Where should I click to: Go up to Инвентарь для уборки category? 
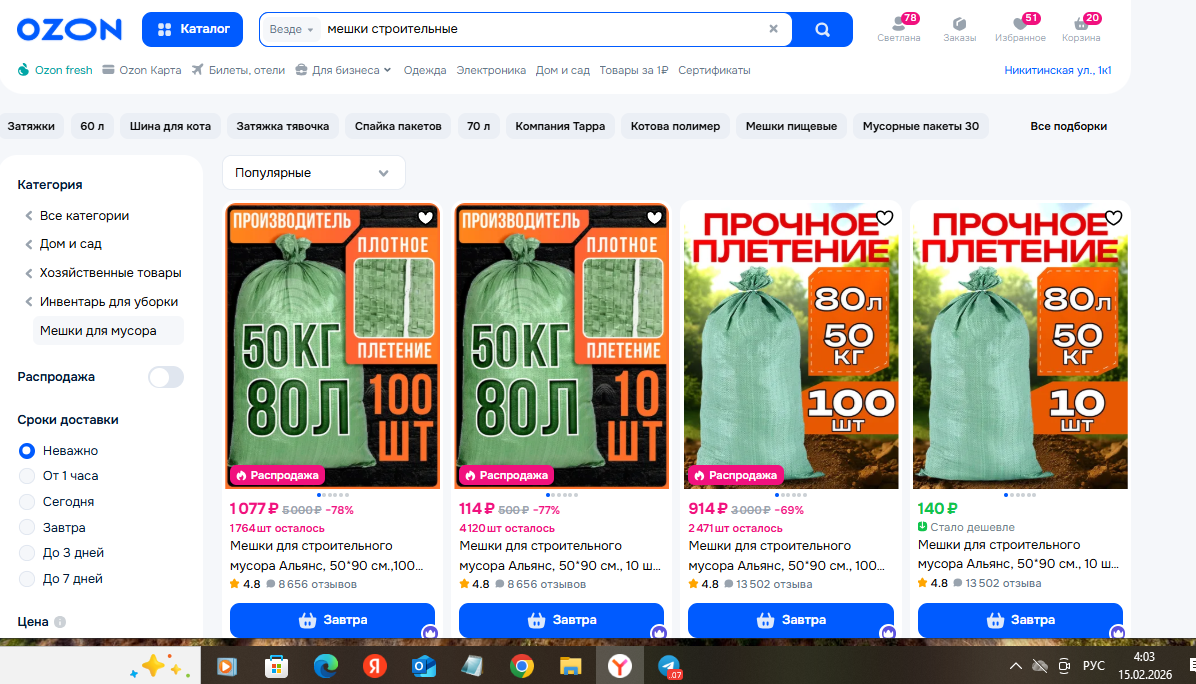(x=108, y=302)
